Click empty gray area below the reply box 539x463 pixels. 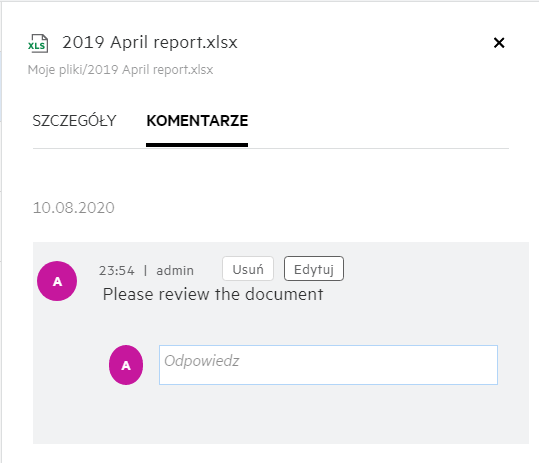coord(280,414)
